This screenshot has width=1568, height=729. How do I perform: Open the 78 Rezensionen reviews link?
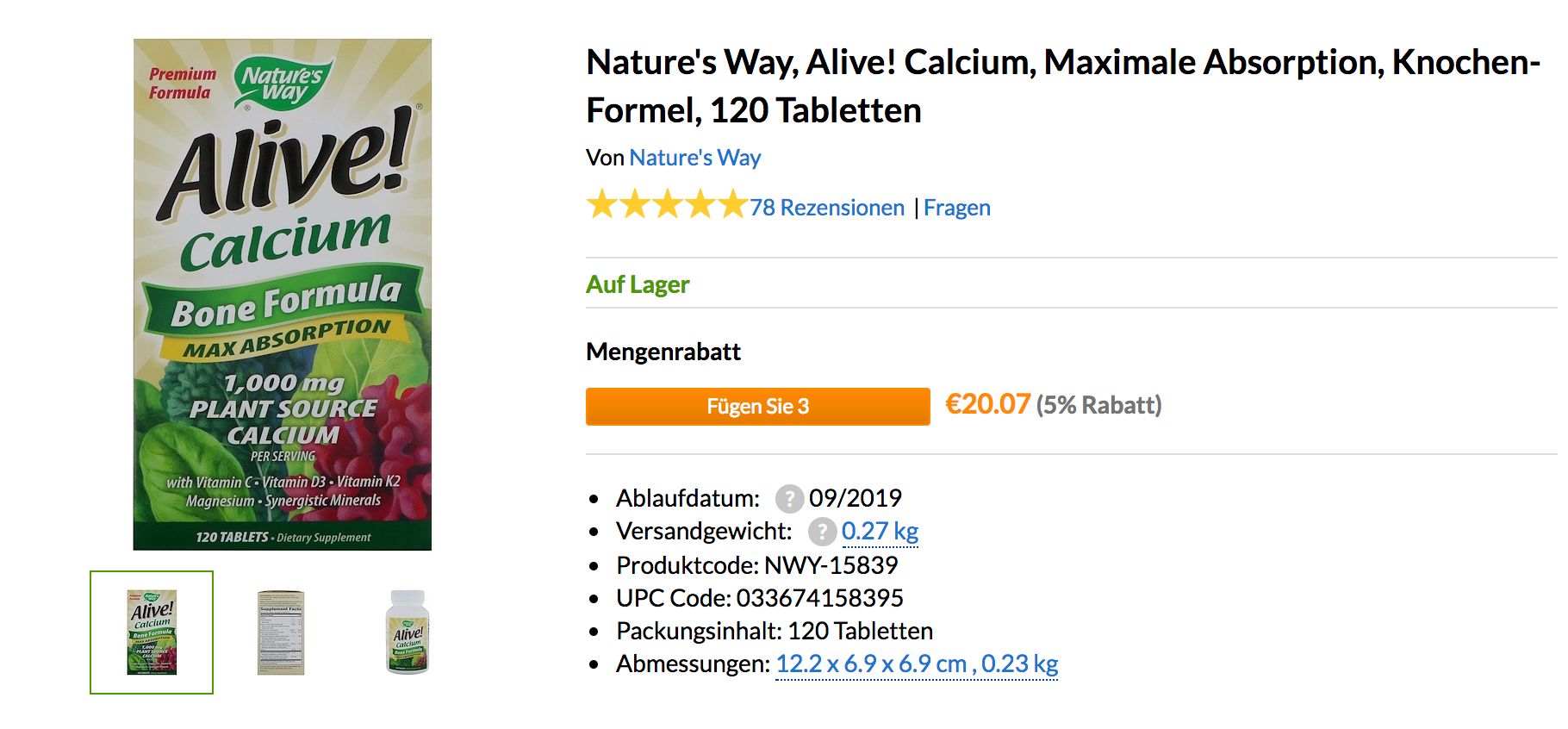tap(826, 208)
